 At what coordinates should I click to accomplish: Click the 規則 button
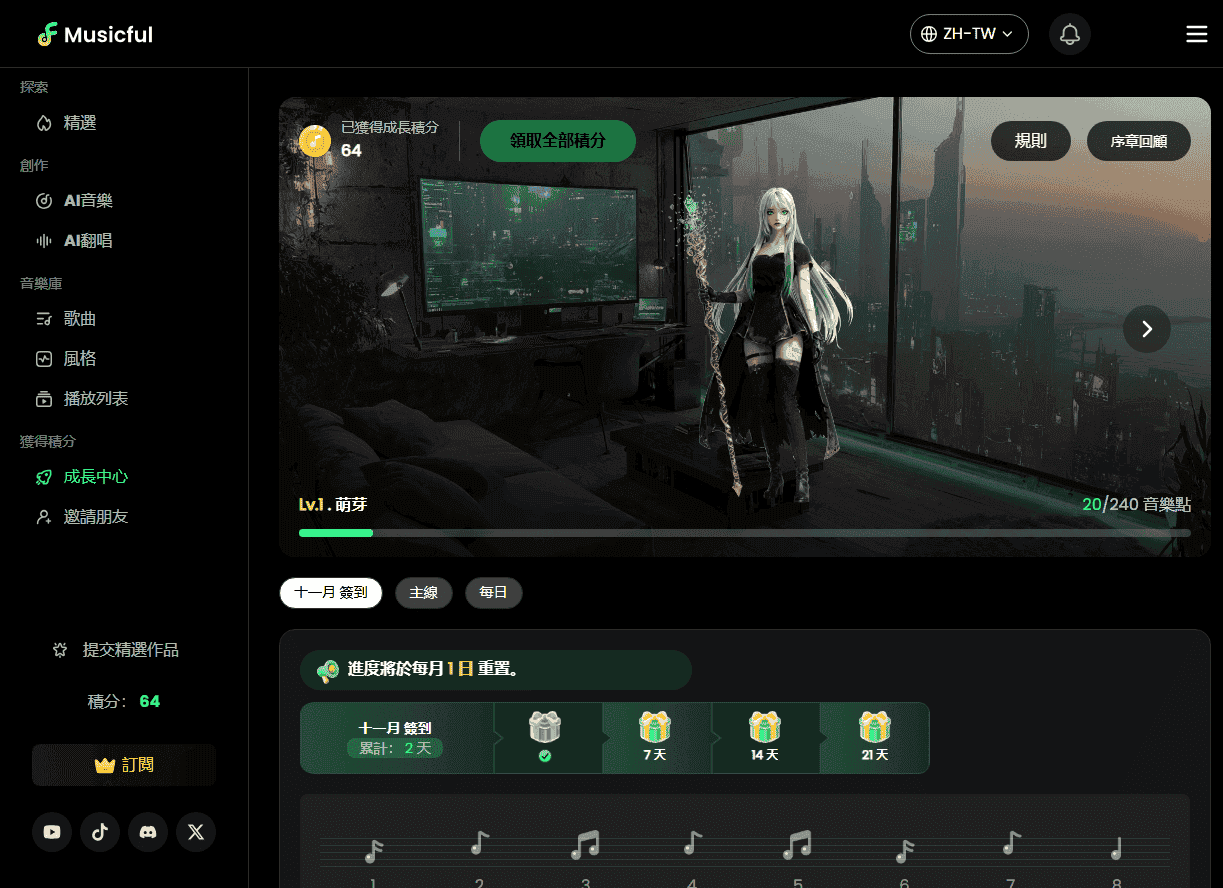click(1030, 141)
